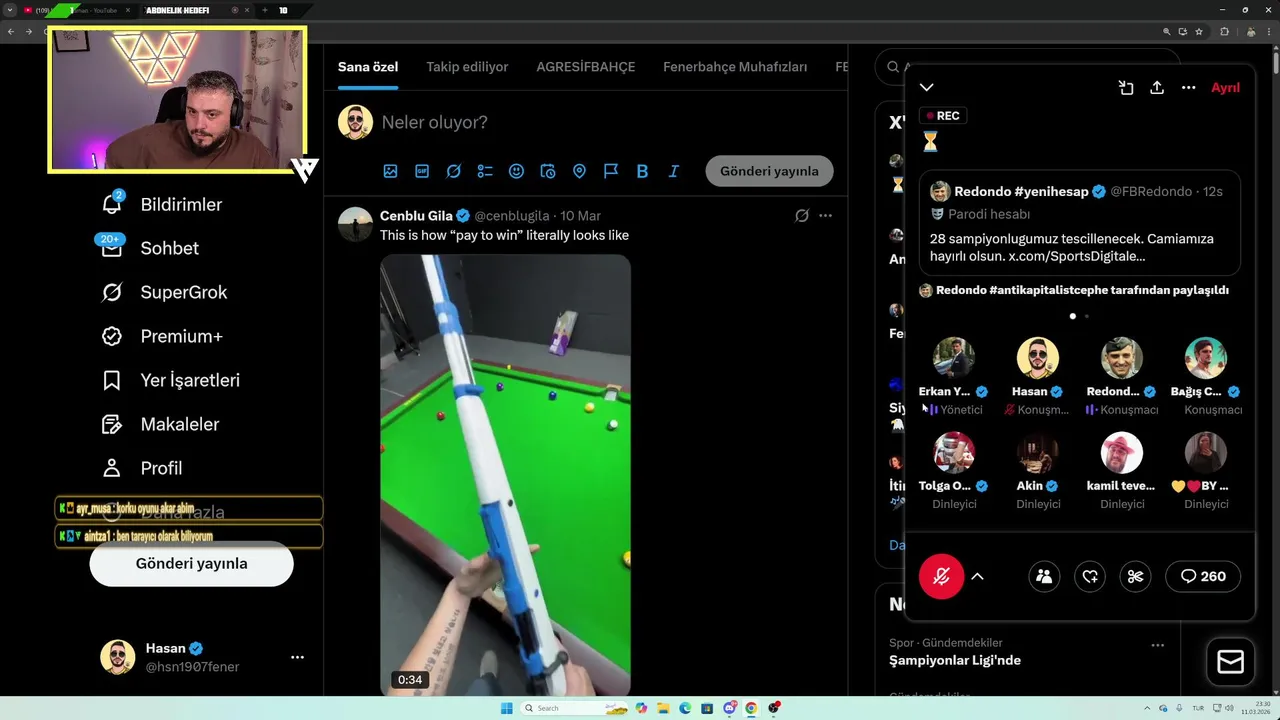
Task: Open Google Chrome from the taskbar
Action: 751,708
